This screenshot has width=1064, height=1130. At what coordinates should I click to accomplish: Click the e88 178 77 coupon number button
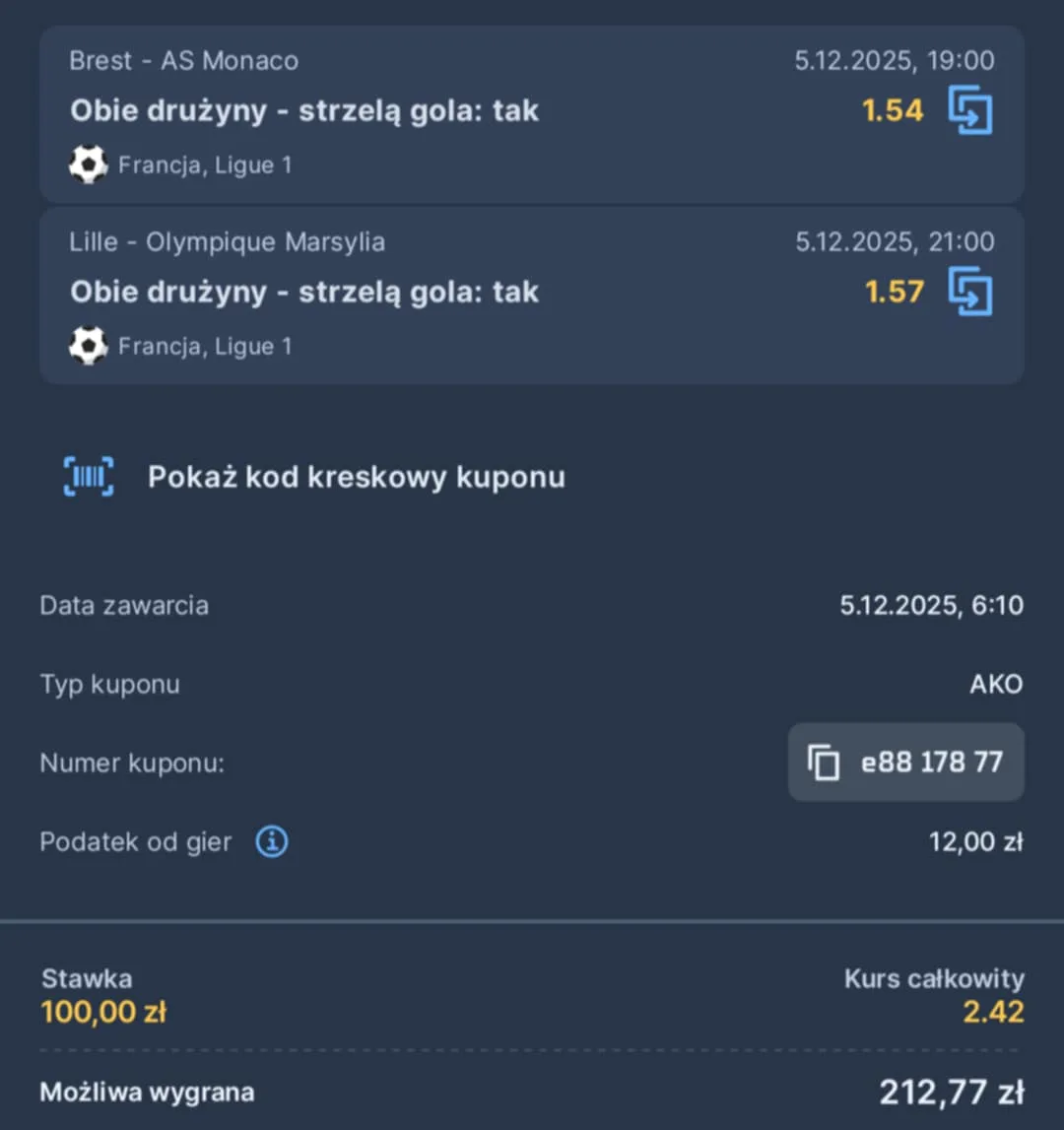click(x=905, y=763)
